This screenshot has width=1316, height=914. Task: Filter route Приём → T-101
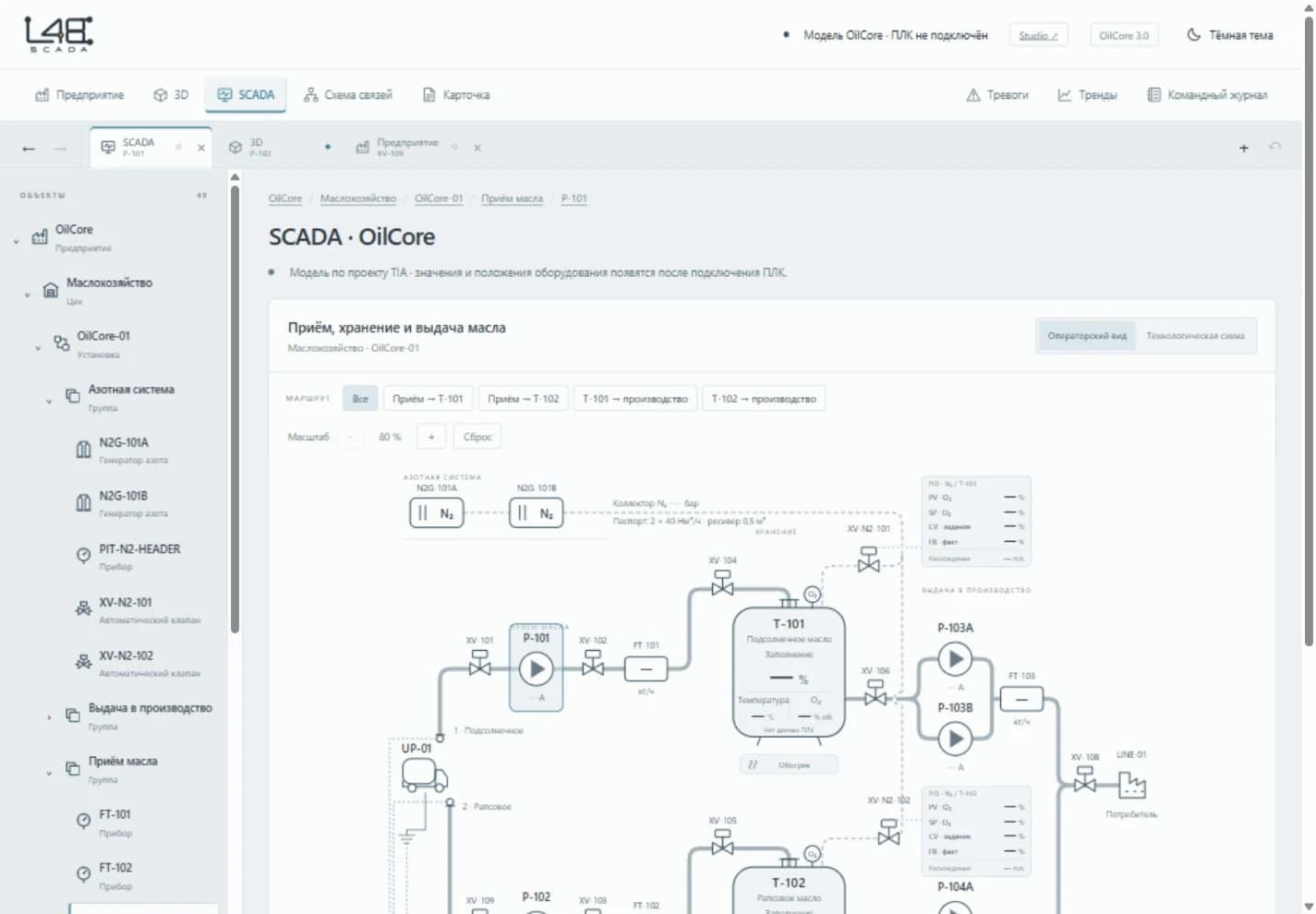pos(428,399)
